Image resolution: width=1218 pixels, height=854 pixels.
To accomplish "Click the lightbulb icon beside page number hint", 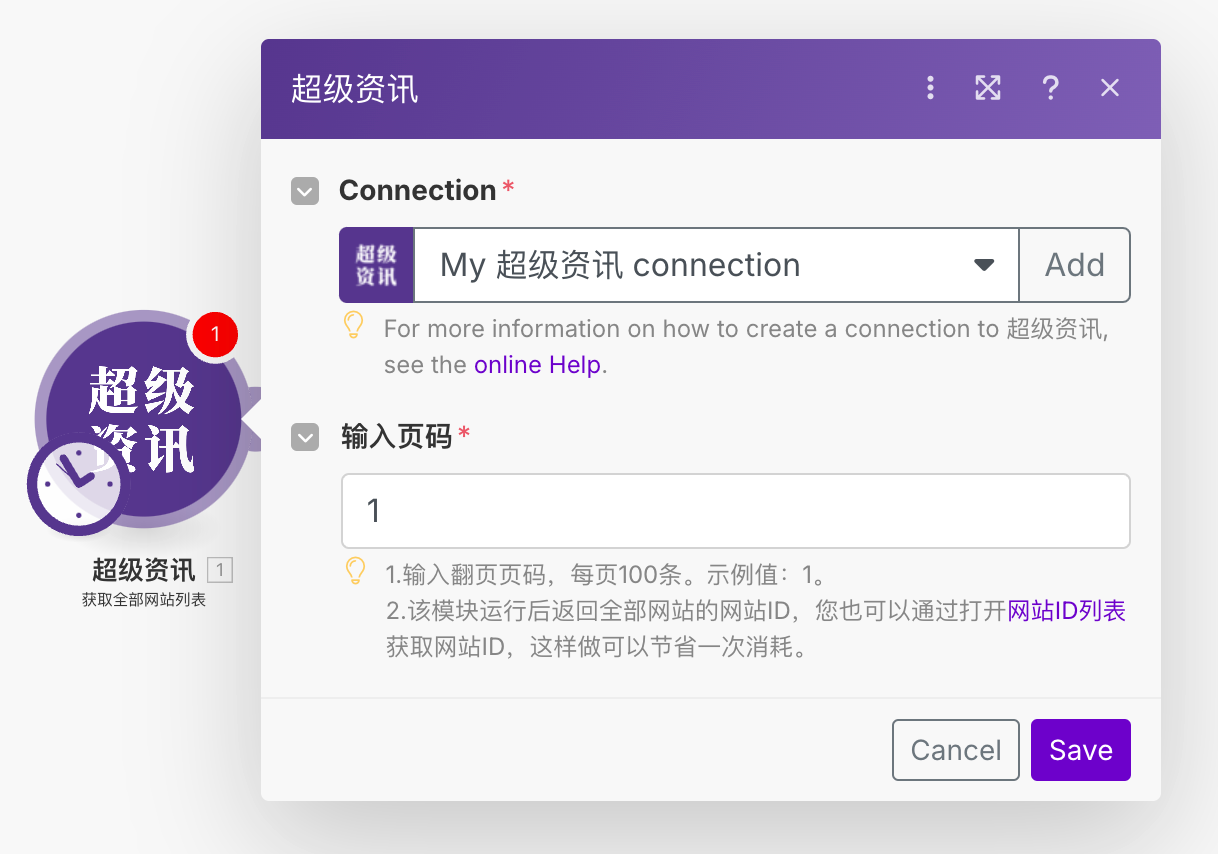I will (x=355, y=571).
